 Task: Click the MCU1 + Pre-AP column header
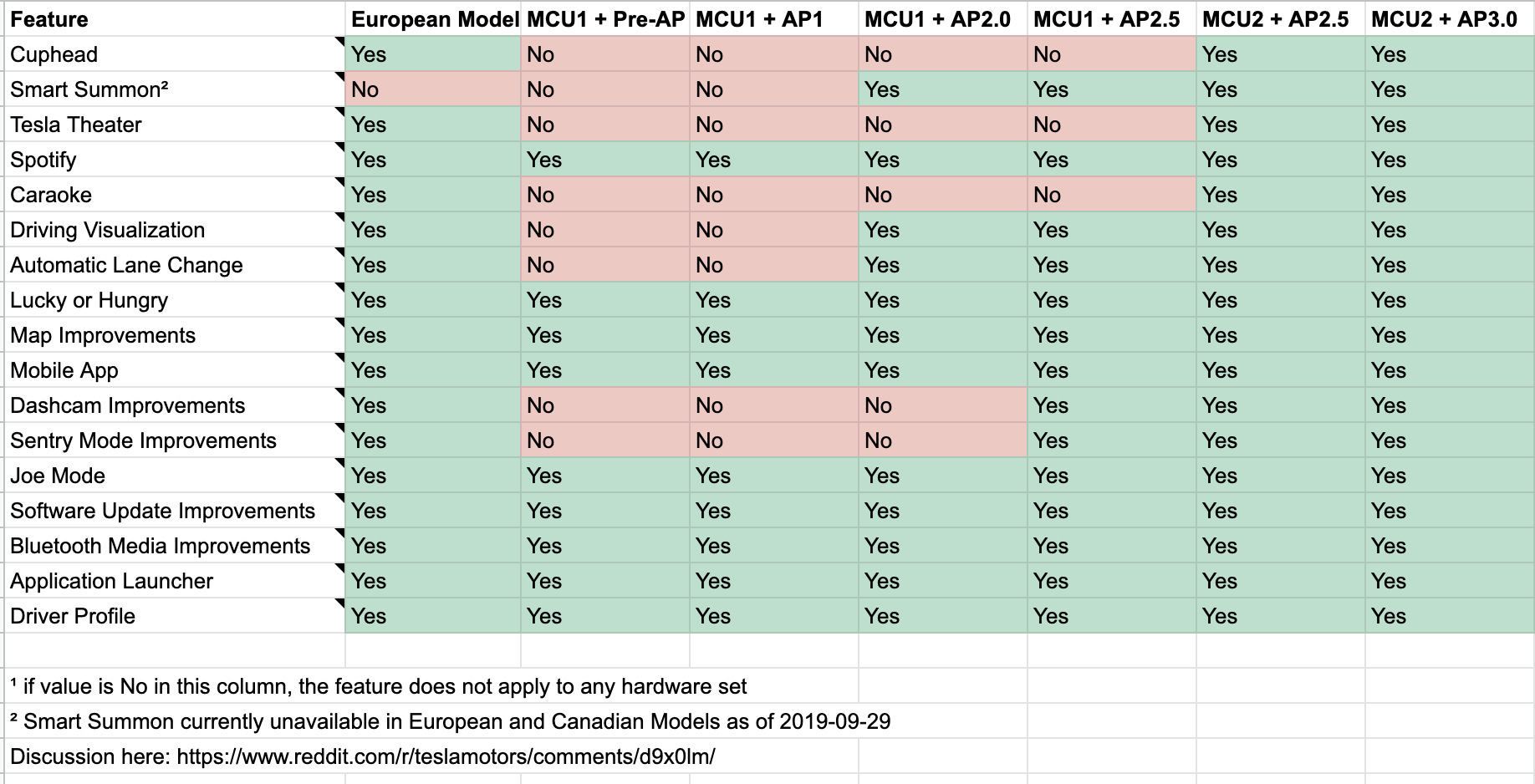coord(605,19)
